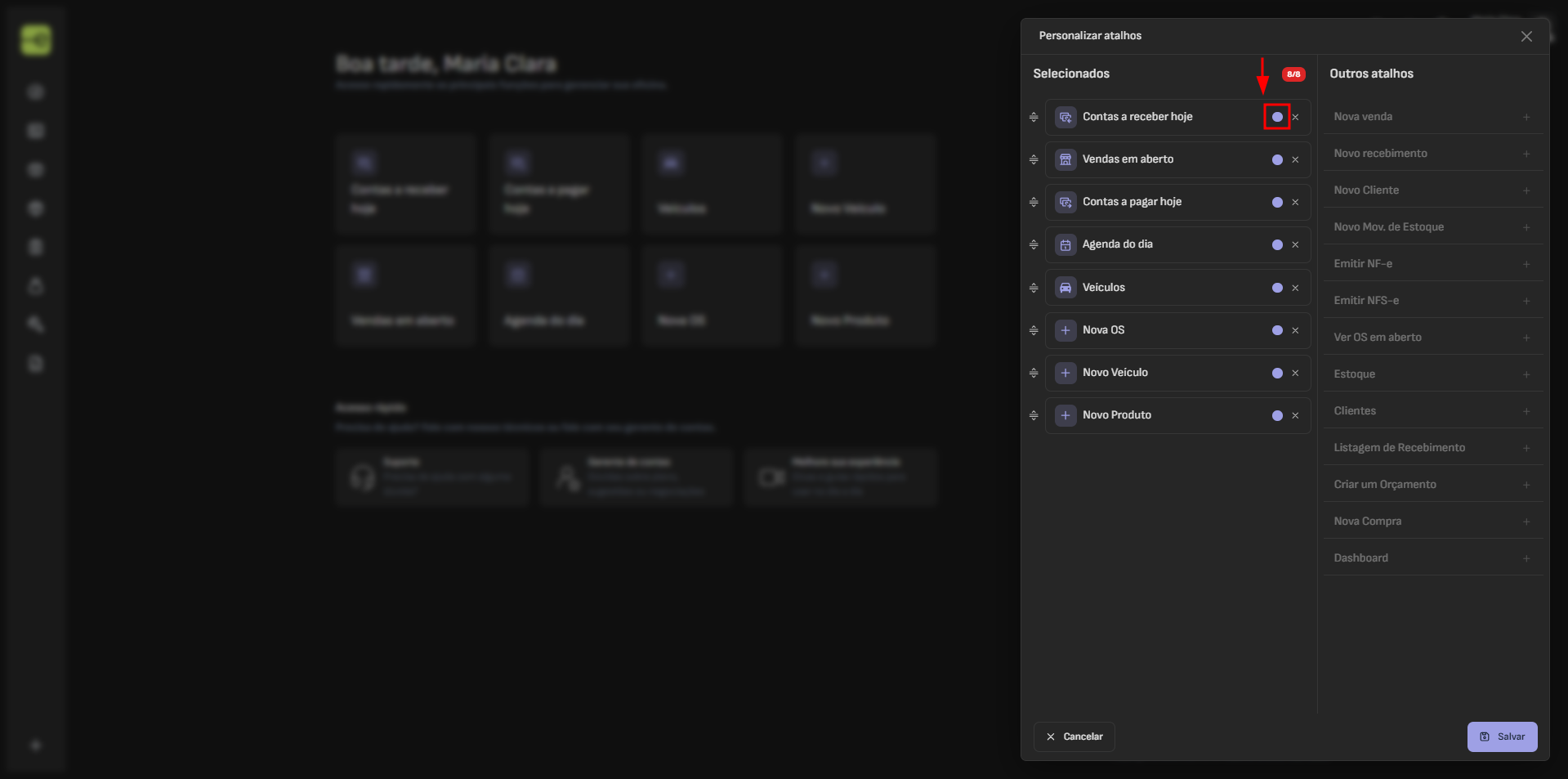1568x779 pixels.
Task: Select Listagem de Recebimento shortcut
Action: (x=1399, y=448)
